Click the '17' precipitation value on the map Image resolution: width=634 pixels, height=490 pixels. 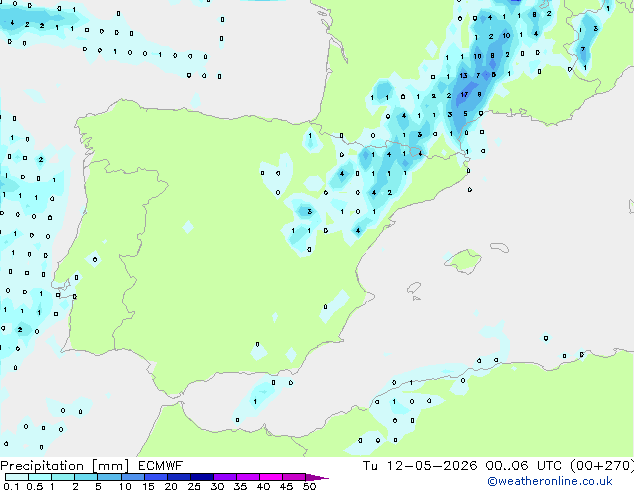click(x=464, y=95)
